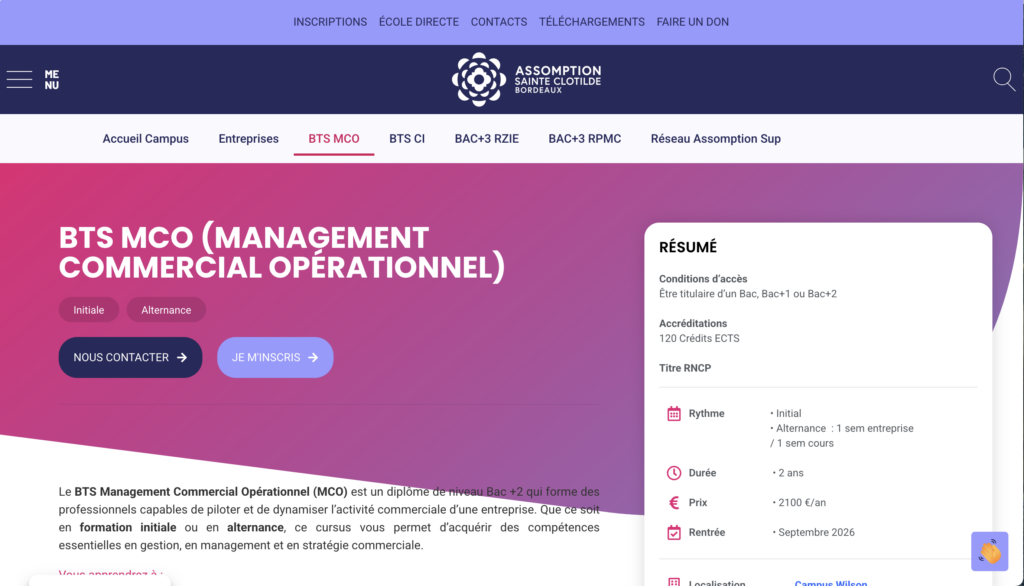Screen dimensions: 1024x586
Task: Click 'Vous apprendrez à' pink text
Action: click(x=110, y=575)
